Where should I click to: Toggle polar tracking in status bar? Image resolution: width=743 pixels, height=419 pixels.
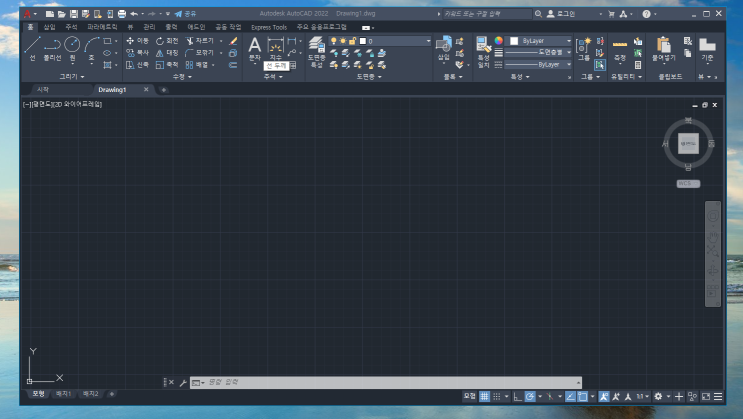pyautogui.click(x=530, y=396)
